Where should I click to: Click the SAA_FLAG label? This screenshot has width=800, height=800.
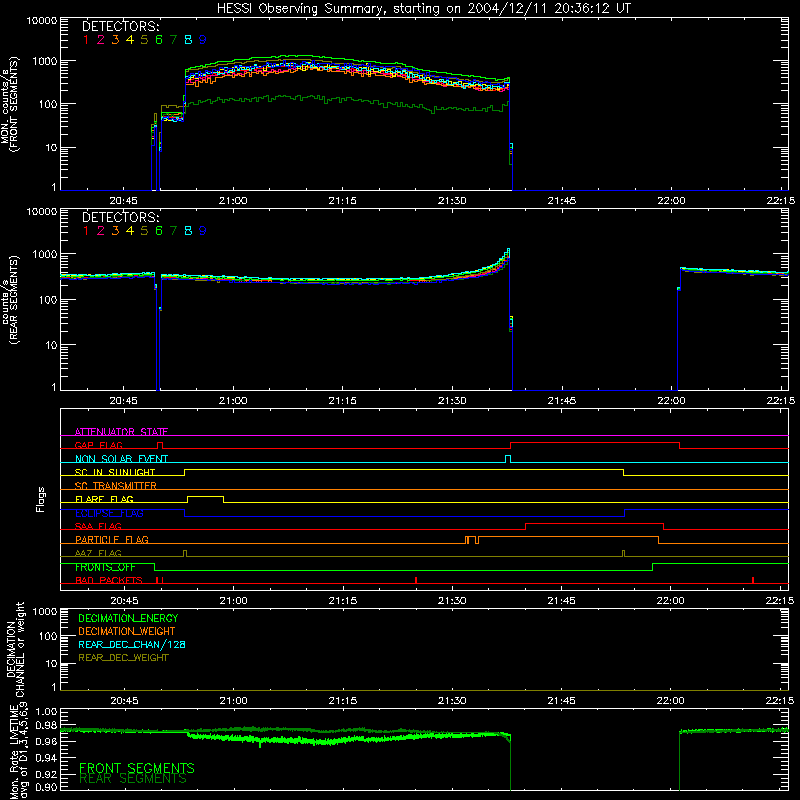[x=98, y=526]
